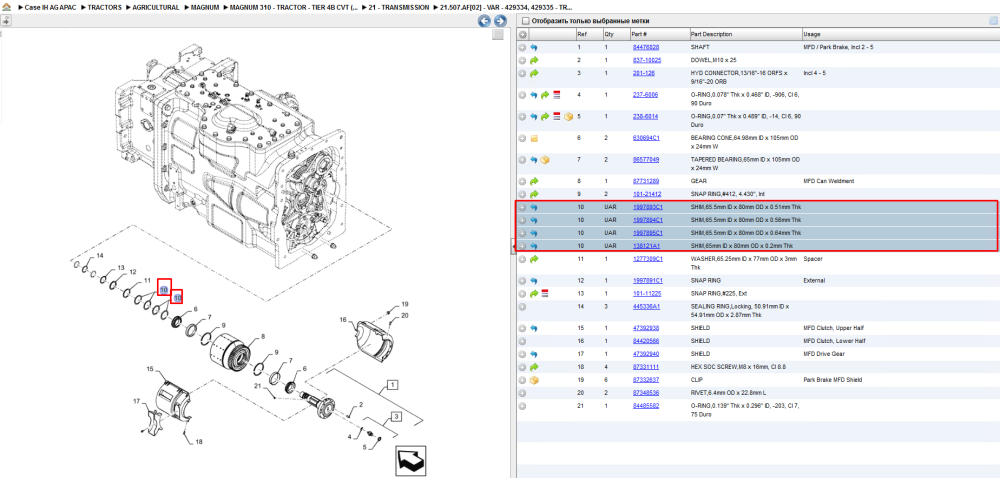Add shim 138121A1 via its plus icon
This screenshot has width=1000, height=478.
click(522, 246)
